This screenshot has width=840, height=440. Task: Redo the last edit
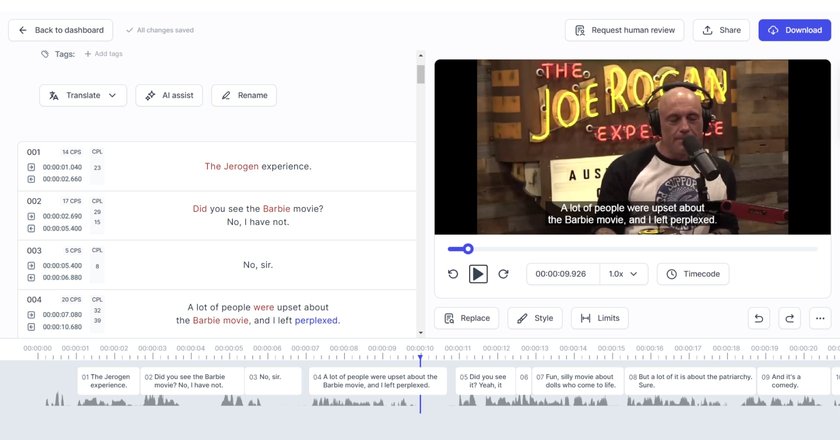(x=790, y=318)
